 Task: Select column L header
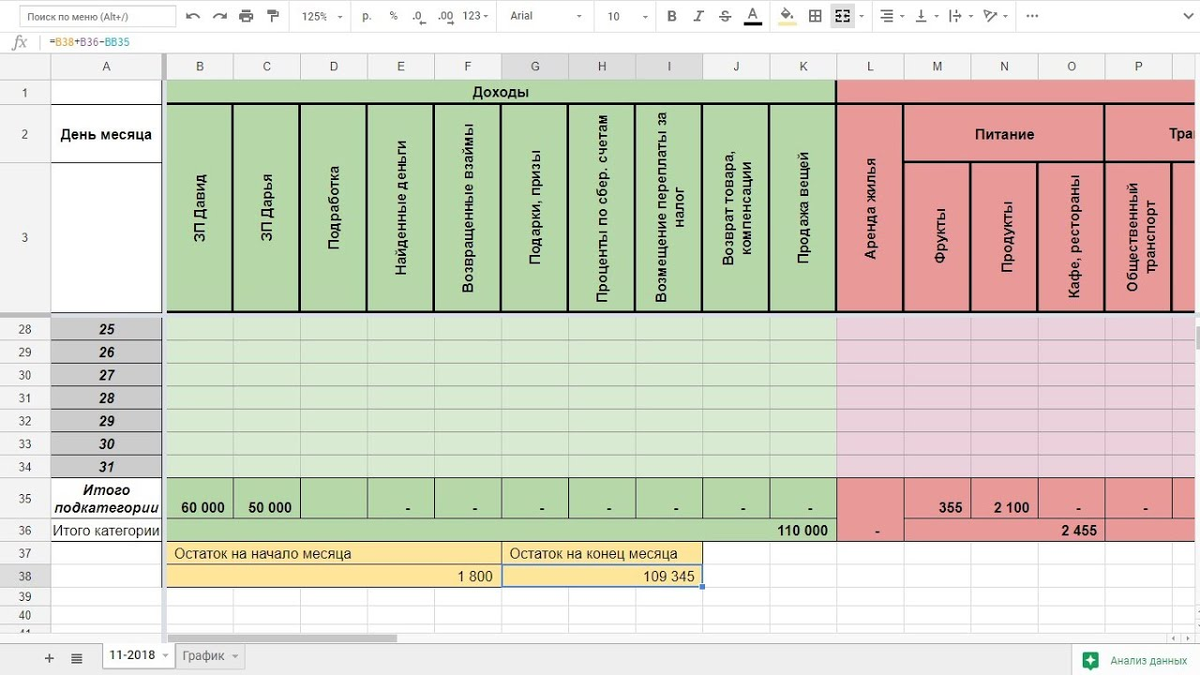870,67
